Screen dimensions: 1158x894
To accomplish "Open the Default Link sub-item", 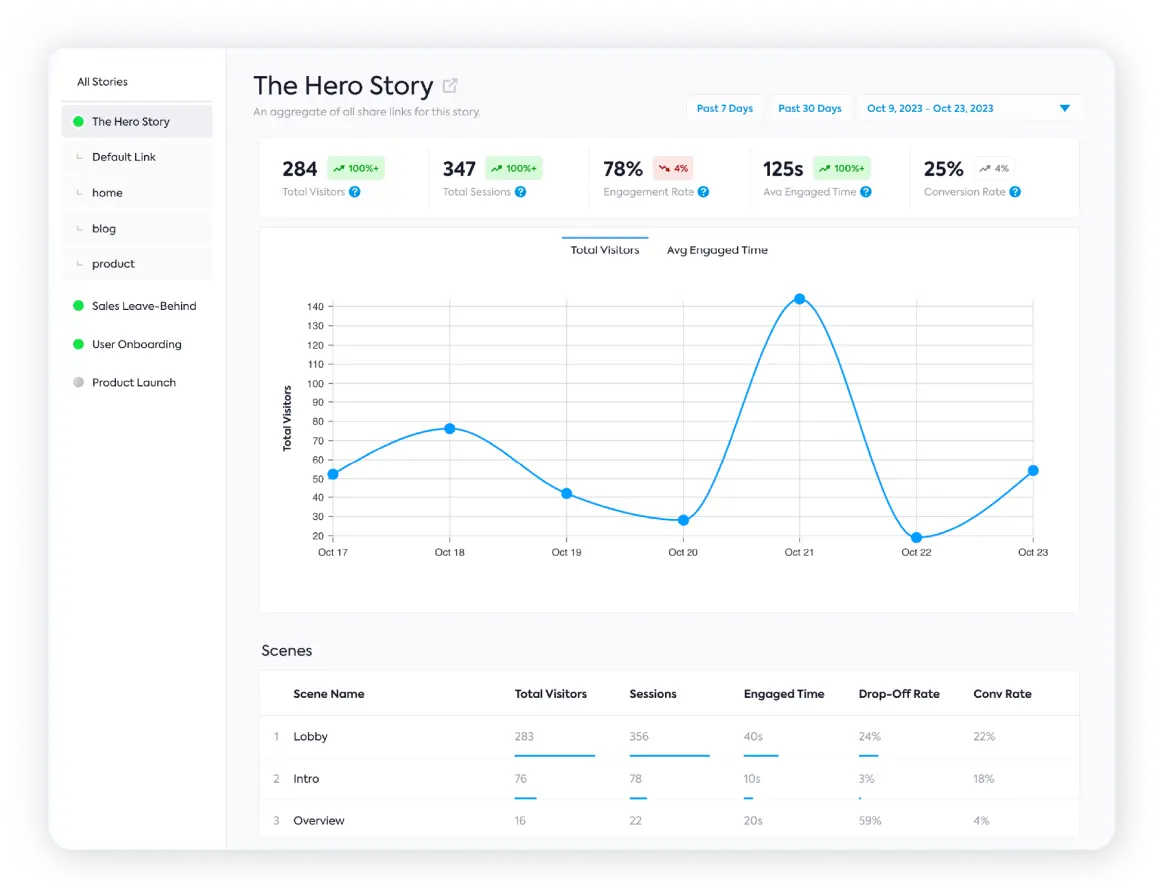I will point(124,157).
